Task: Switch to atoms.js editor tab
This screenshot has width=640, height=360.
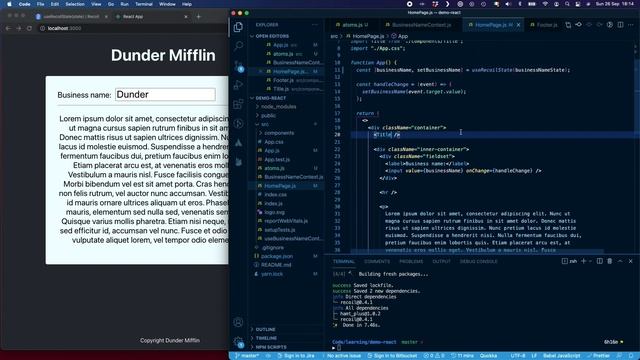Action: point(352,25)
